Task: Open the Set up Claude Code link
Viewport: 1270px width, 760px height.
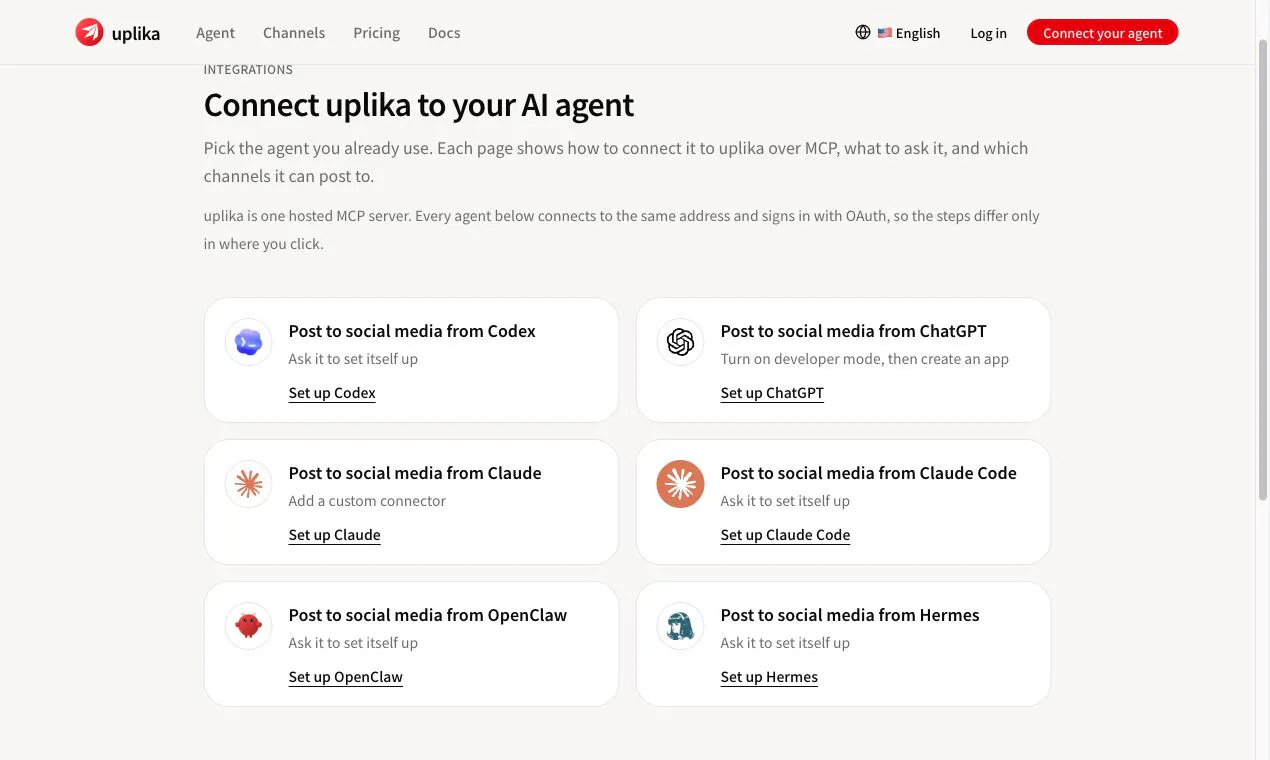Action: click(785, 535)
